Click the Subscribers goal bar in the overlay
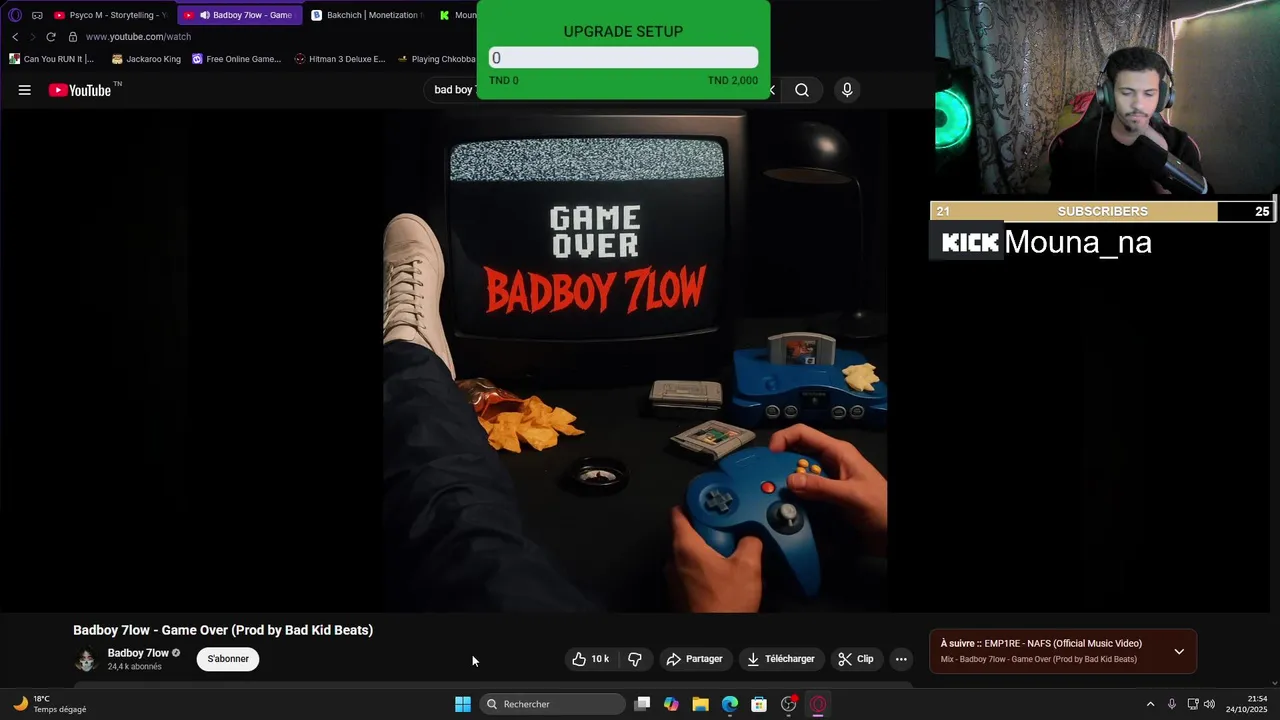Screen dimensions: 1280x720 tap(1102, 211)
